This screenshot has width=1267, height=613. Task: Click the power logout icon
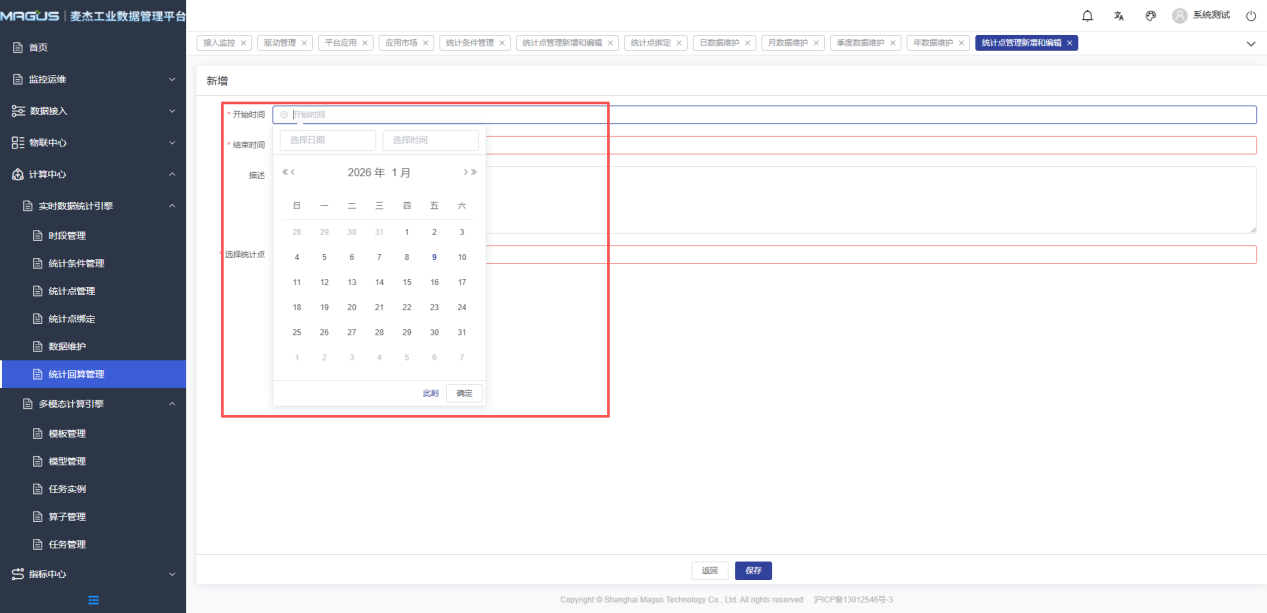(x=1250, y=16)
